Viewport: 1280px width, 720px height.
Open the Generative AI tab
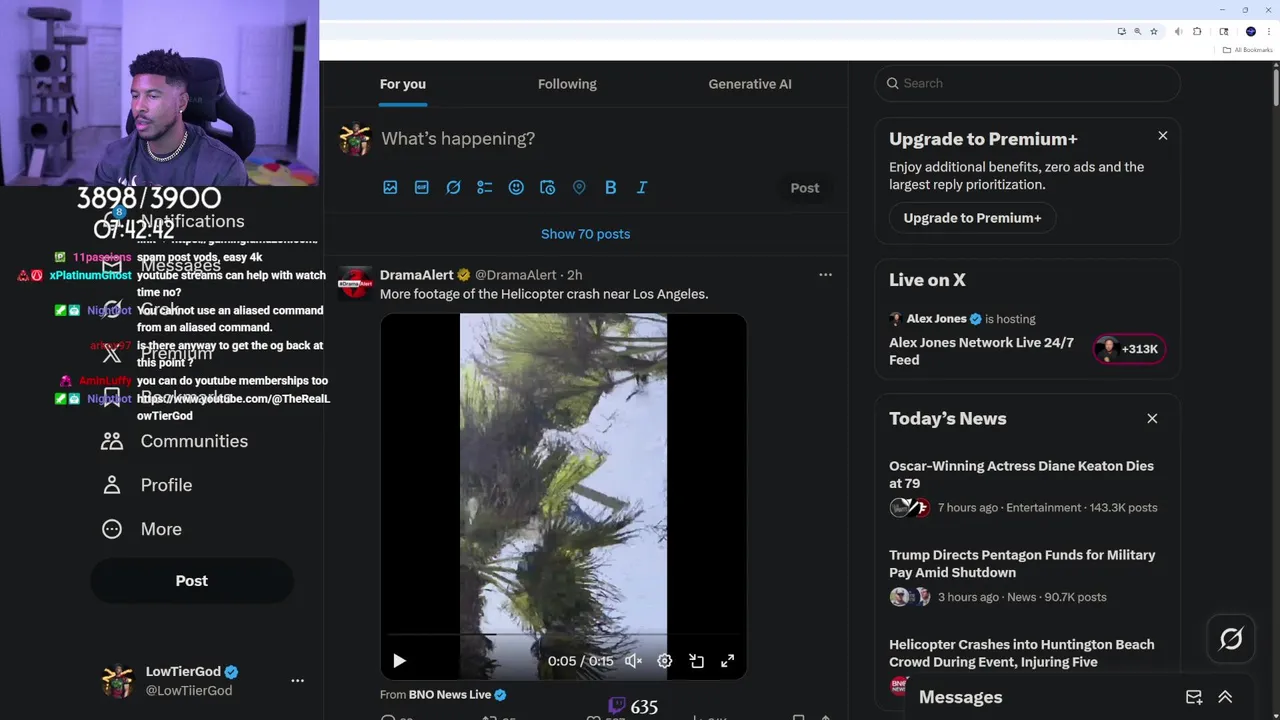coord(750,84)
